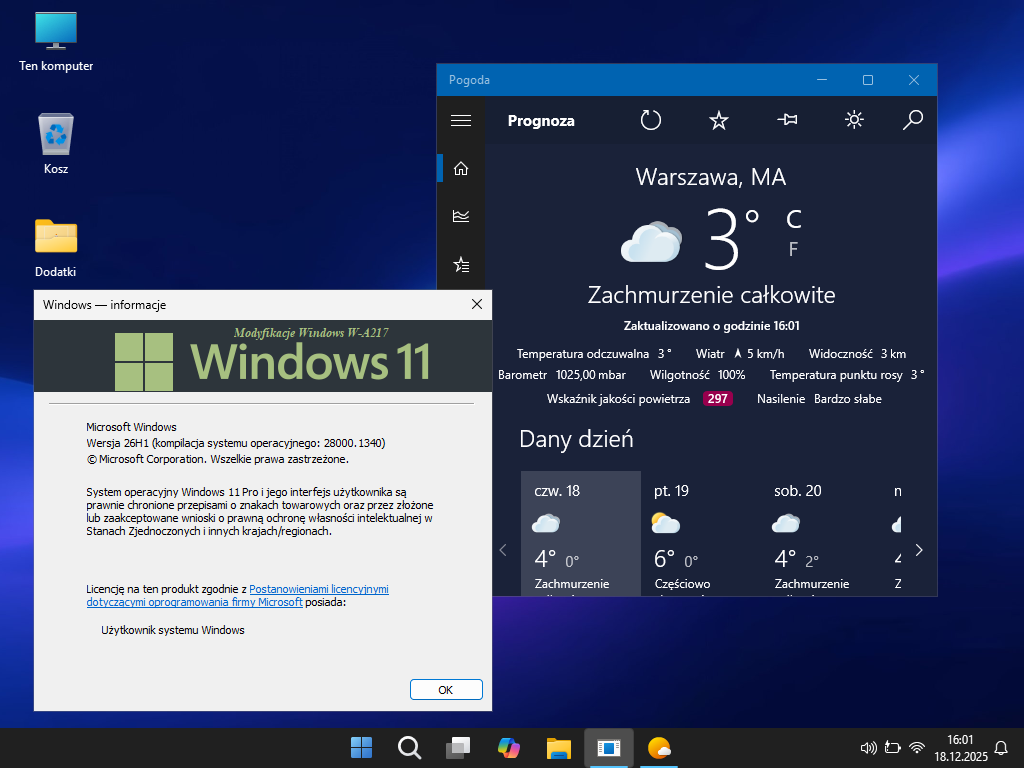Add Warszawa to favorites with star icon
This screenshot has height=768, width=1024.
point(718,120)
